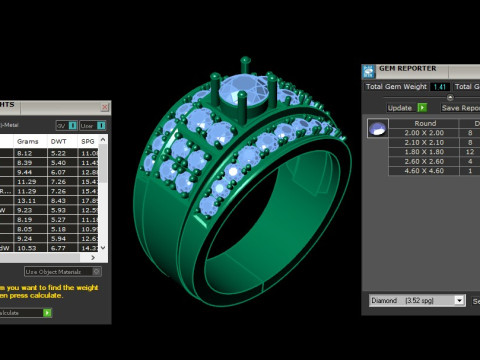Screen dimensions: 480x360
Task: Click the green Update play arrow
Action: click(422, 108)
